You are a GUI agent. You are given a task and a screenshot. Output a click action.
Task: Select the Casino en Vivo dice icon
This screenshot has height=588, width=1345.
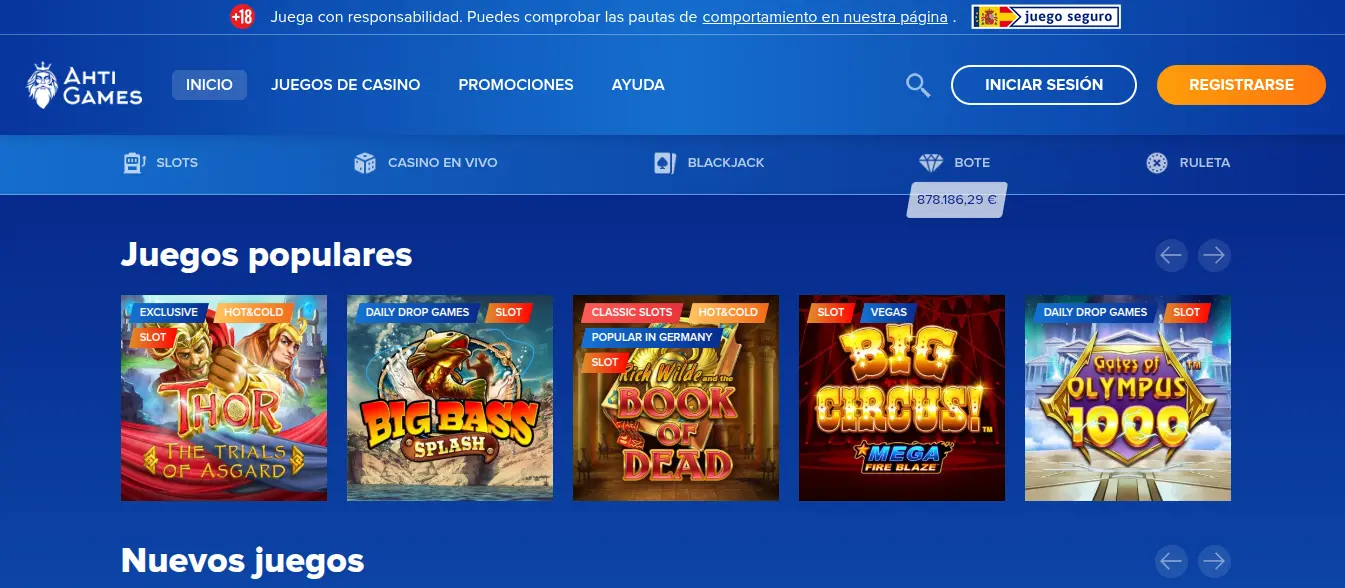tap(365, 163)
